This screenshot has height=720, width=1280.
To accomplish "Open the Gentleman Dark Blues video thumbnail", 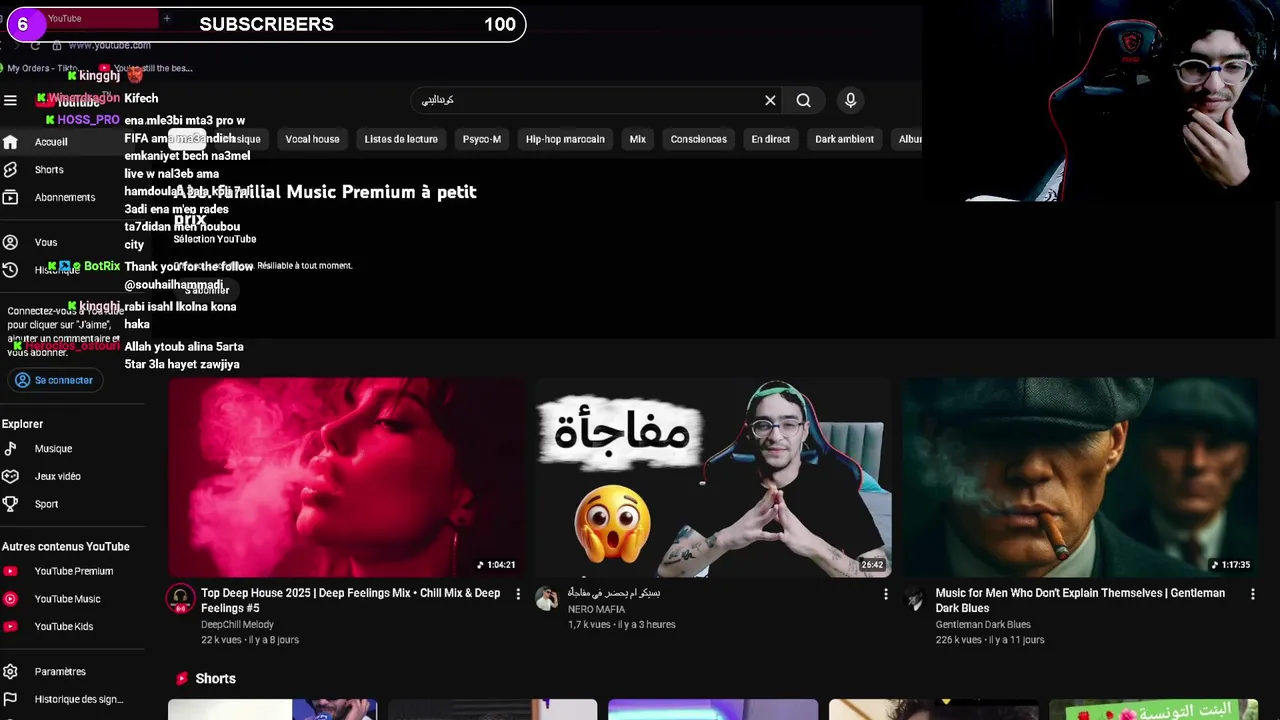I will pyautogui.click(x=1080, y=477).
